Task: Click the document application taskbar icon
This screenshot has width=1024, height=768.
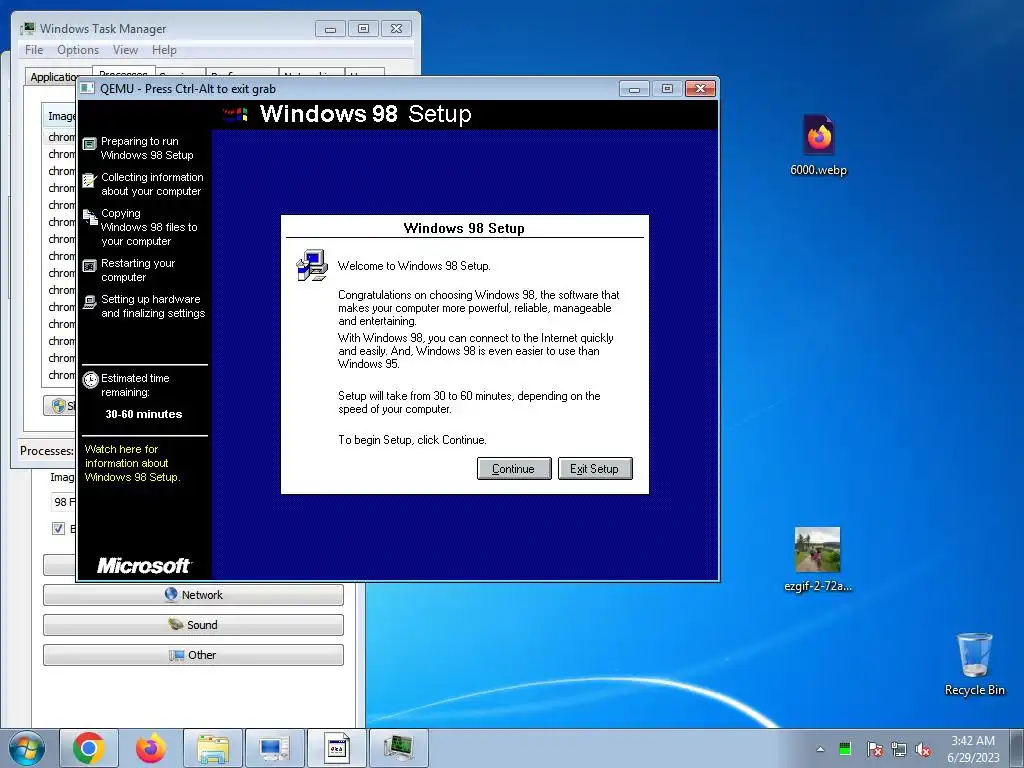Action: pos(337,748)
